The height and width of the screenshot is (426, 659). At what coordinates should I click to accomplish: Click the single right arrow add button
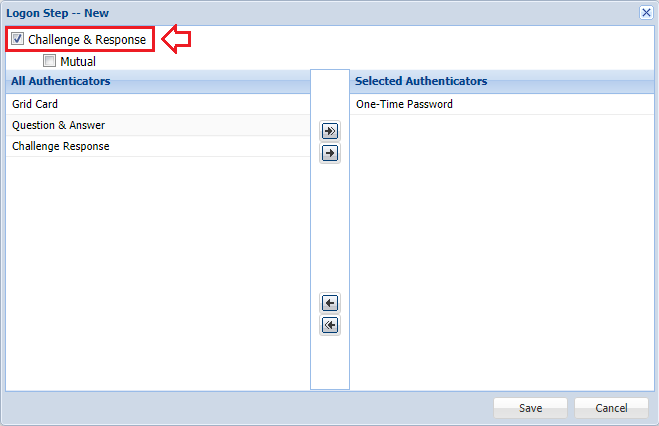click(x=330, y=153)
